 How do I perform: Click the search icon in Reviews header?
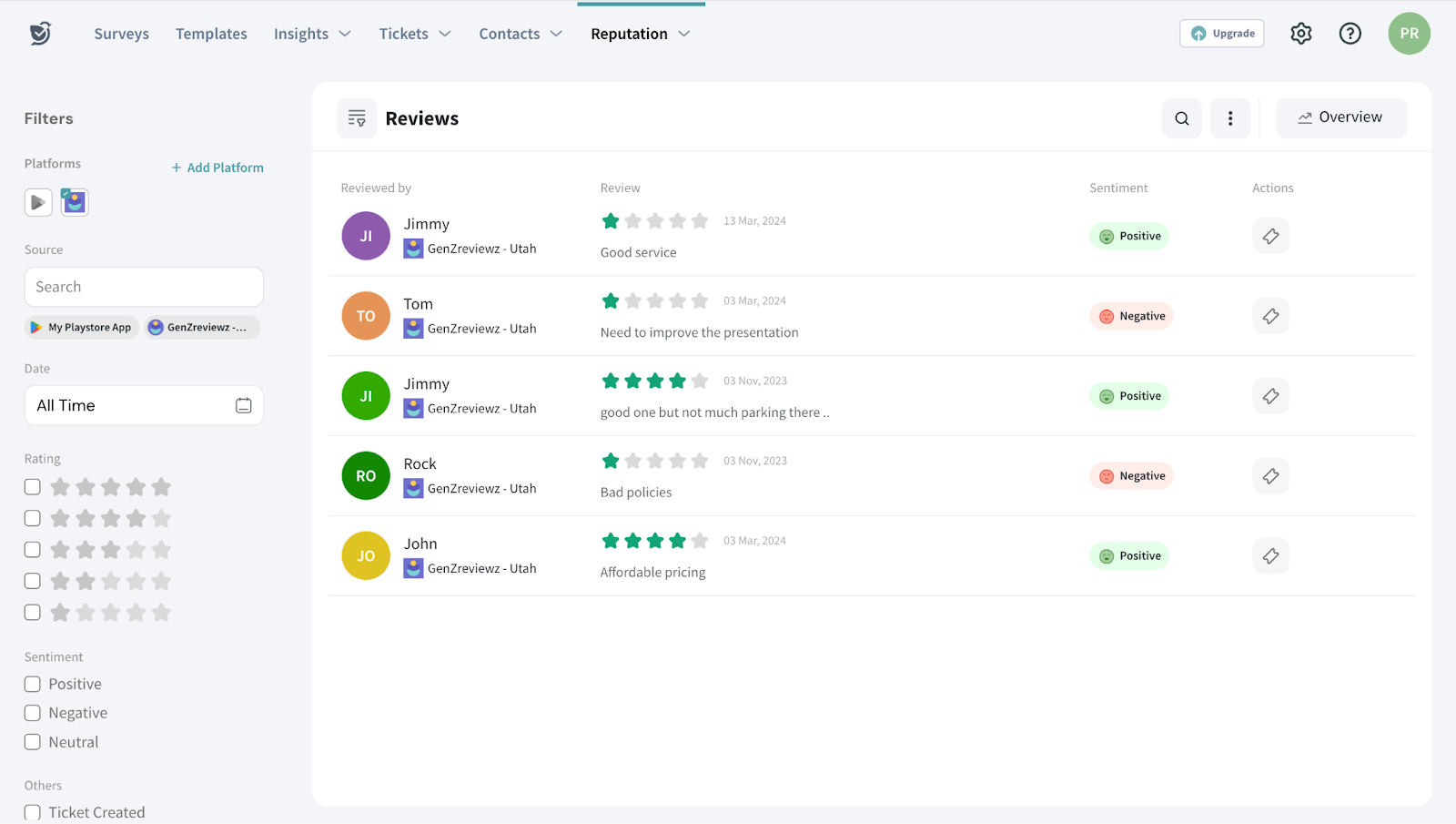click(x=1181, y=118)
